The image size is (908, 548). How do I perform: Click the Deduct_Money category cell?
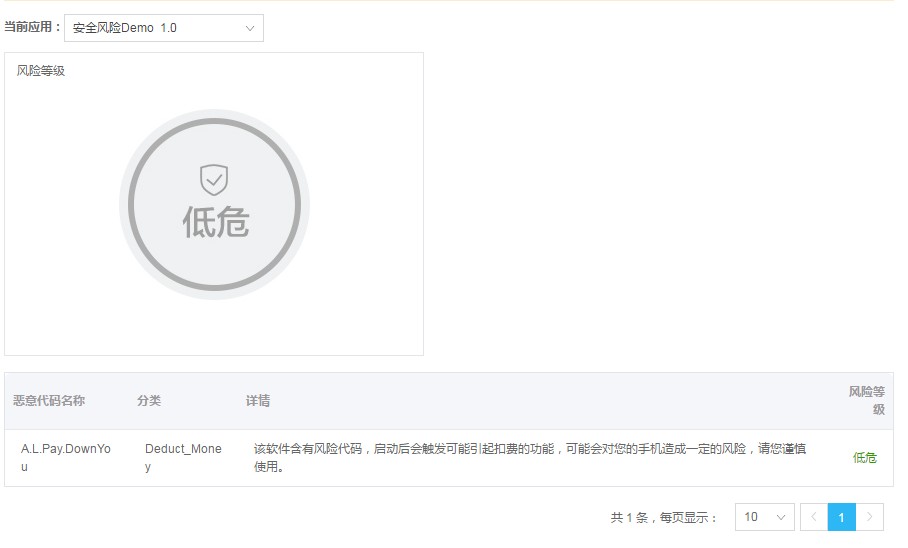tap(183, 458)
